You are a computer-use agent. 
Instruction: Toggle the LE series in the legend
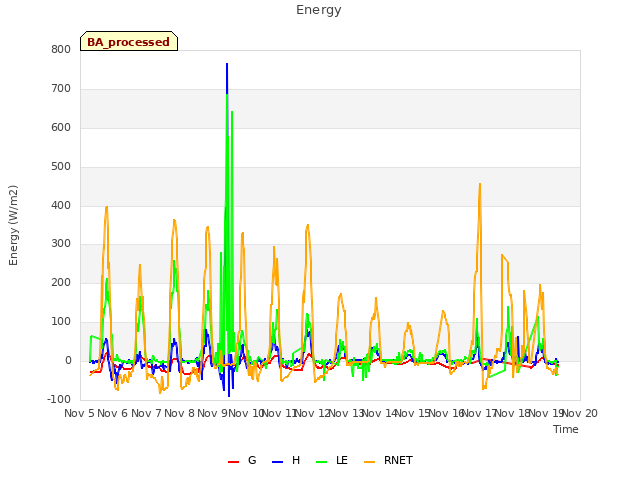(332, 460)
